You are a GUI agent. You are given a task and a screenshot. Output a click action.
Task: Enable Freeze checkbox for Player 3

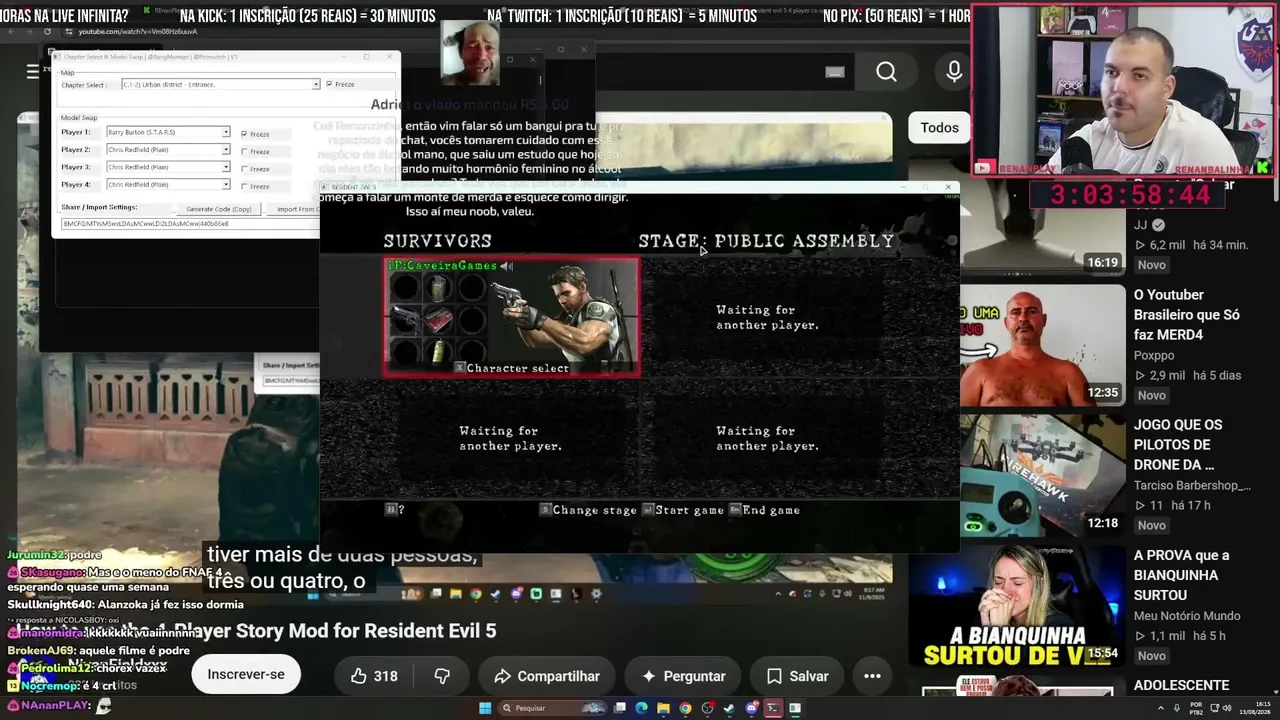(244, 169)
